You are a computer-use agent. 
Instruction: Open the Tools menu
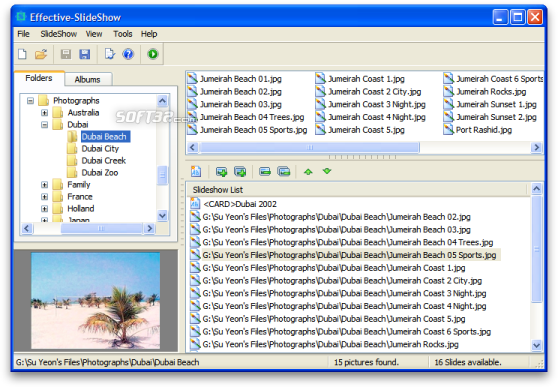123,34
